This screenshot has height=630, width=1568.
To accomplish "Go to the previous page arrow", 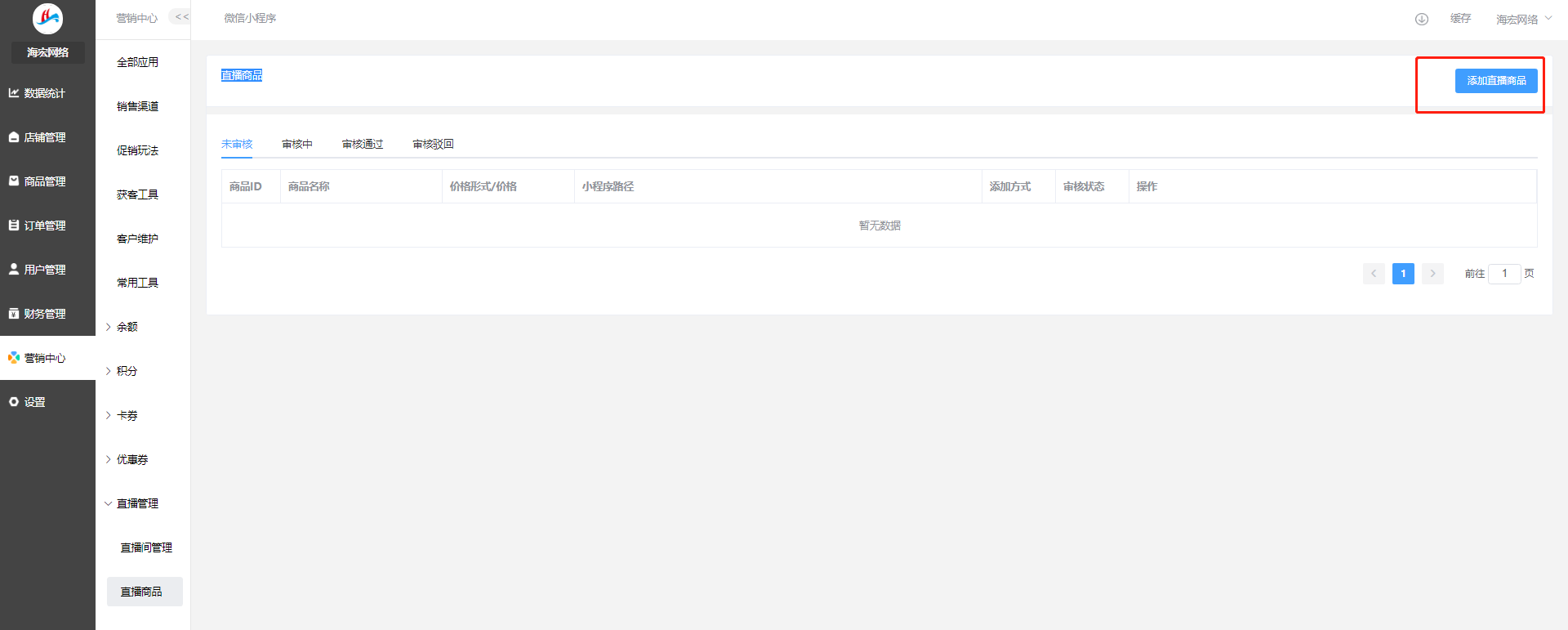I will (x=1374, y=274).
